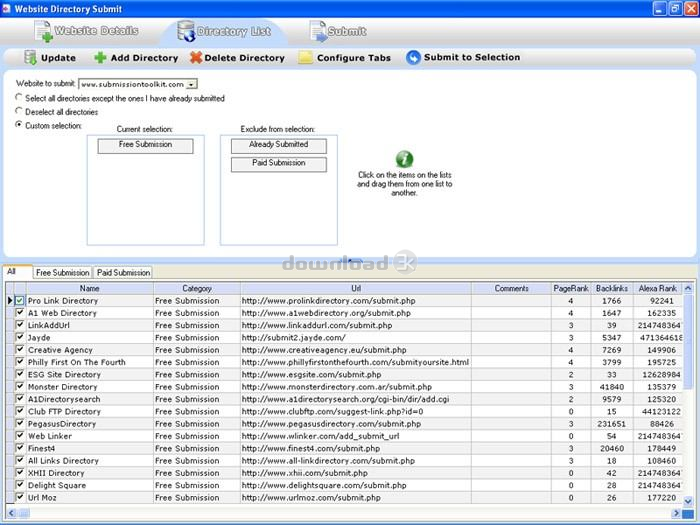This screenshot has height=525, width=700.
Task: Click the Update toolbar icon
Action: [x=30, y=58]
